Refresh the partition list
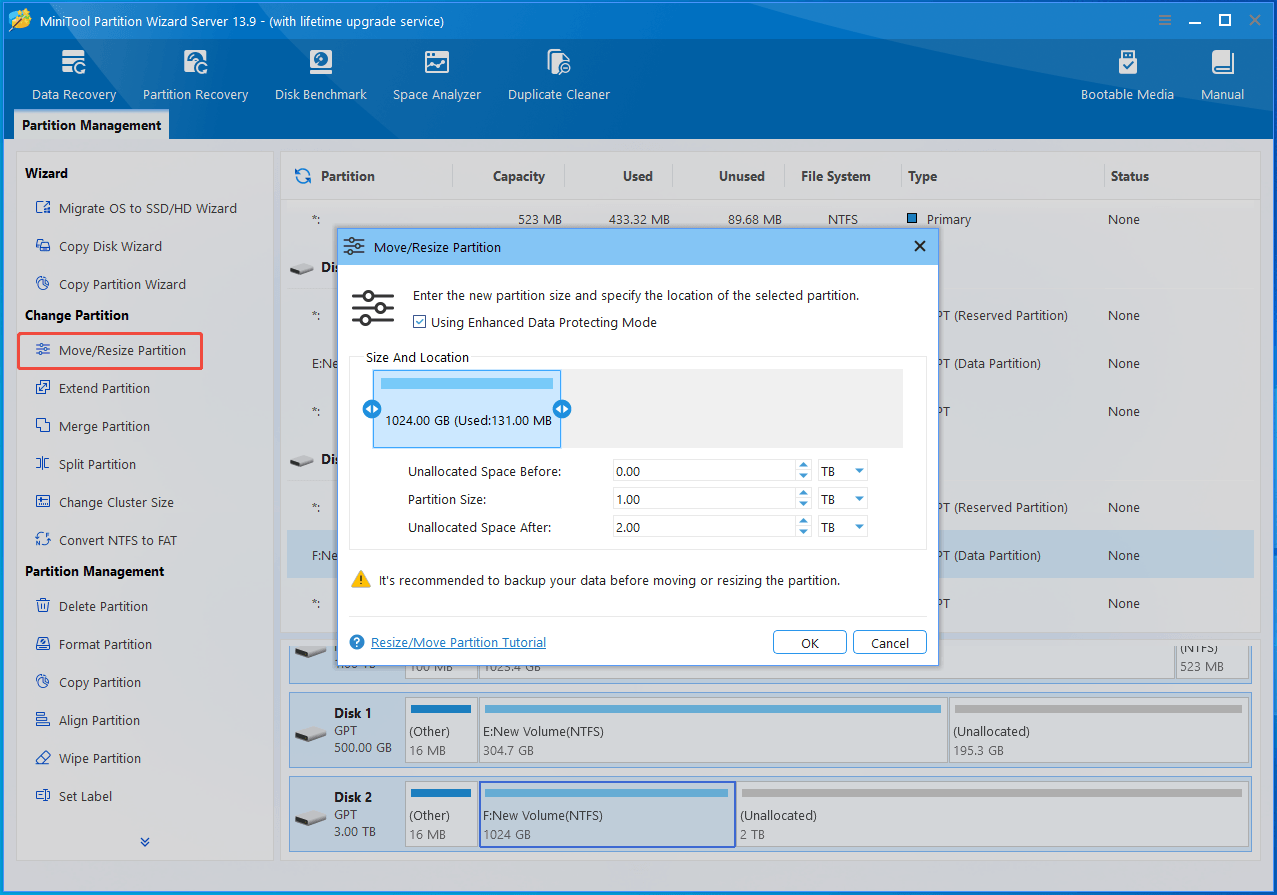The image size is (1277, 895). click(x=302, y=176)
